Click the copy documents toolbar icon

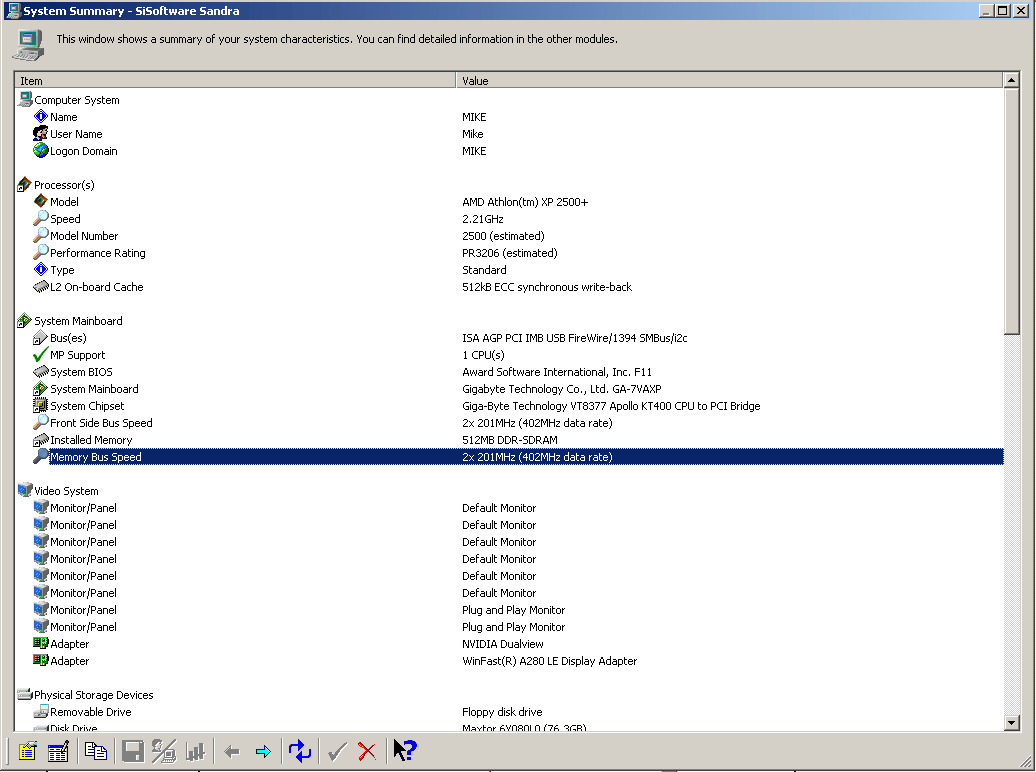coord(96,752)
